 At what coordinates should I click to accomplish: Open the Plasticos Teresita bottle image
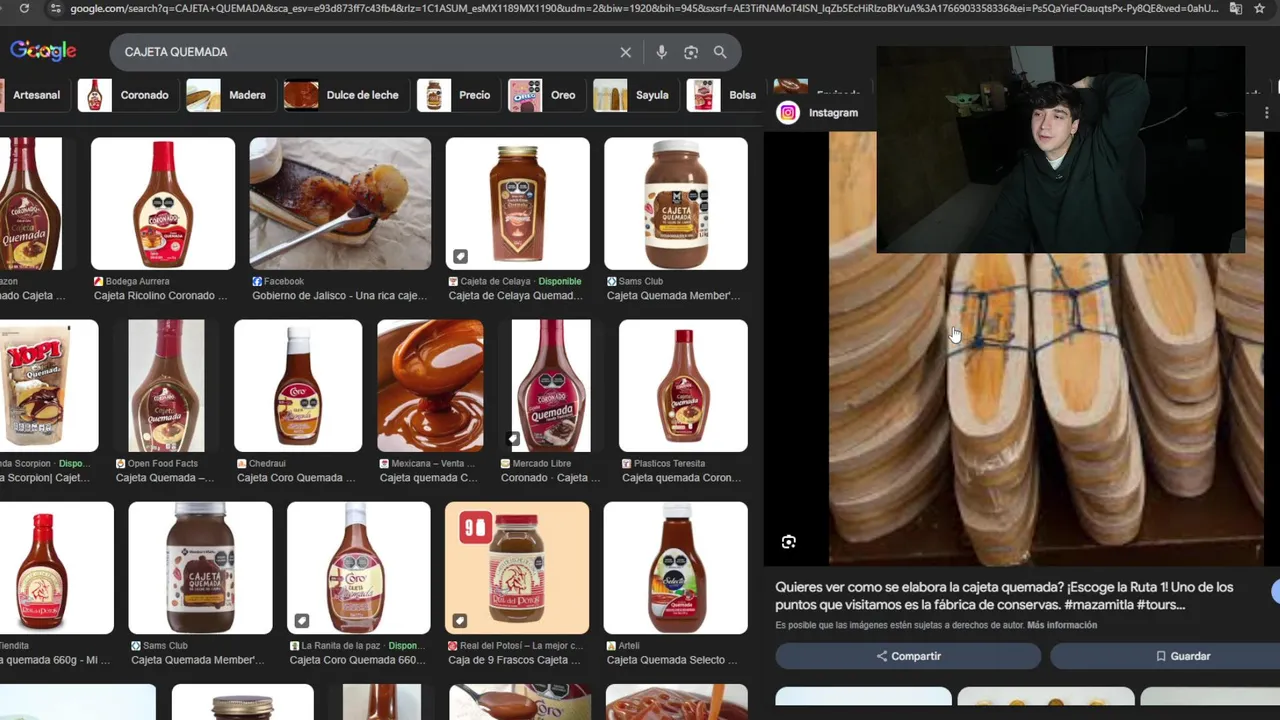(683, 386)
